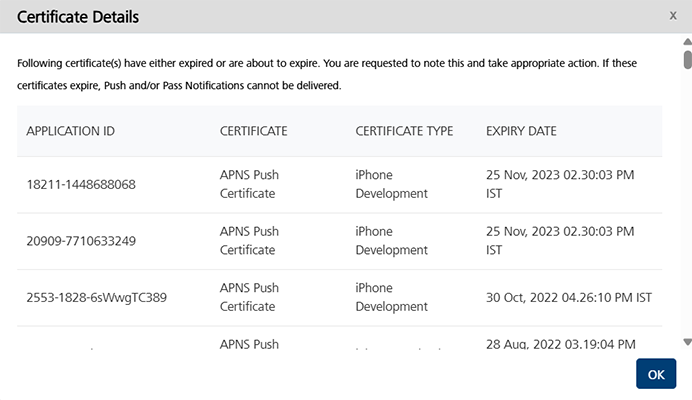This screenshot has height=400, width=692.
Task: Select application ID 18211-1448688068
Action: coord(81,184)
